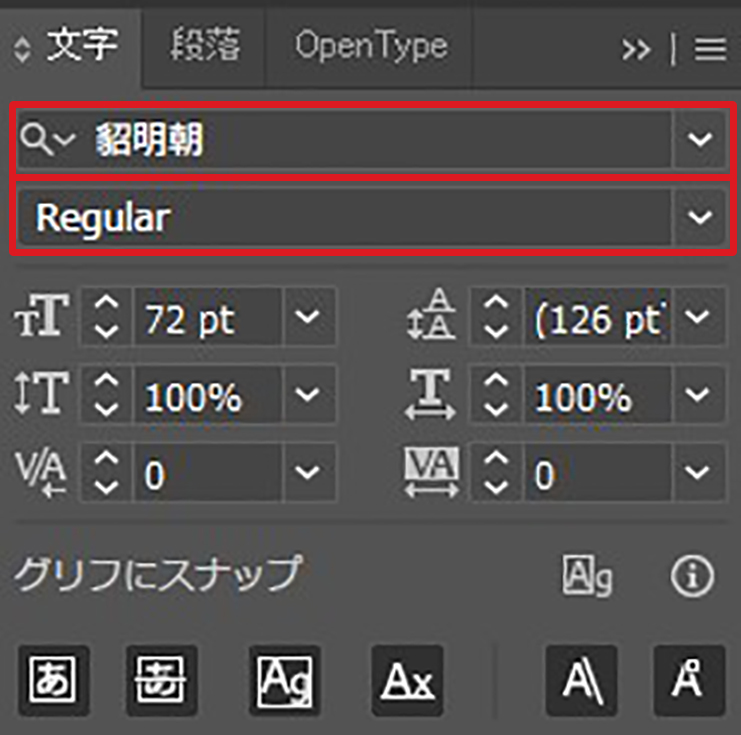Click the glyph bounds Ag icon beside info
The width and height of the screenshot is (741, 735).
point(588,575)
